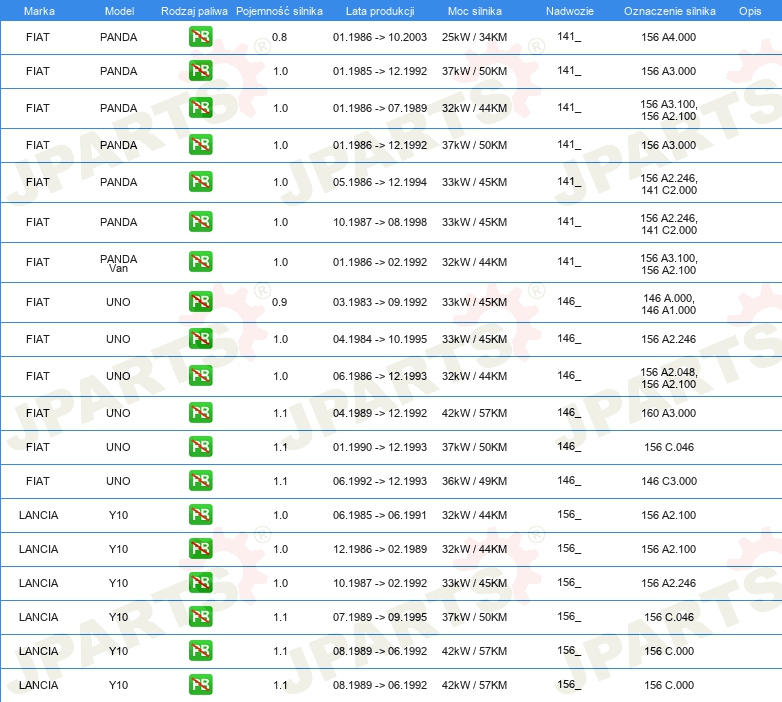Select the 05.1986 -> 12.1994 production date cell
This screenshot has width=782, height=702.
click(380, 182)
